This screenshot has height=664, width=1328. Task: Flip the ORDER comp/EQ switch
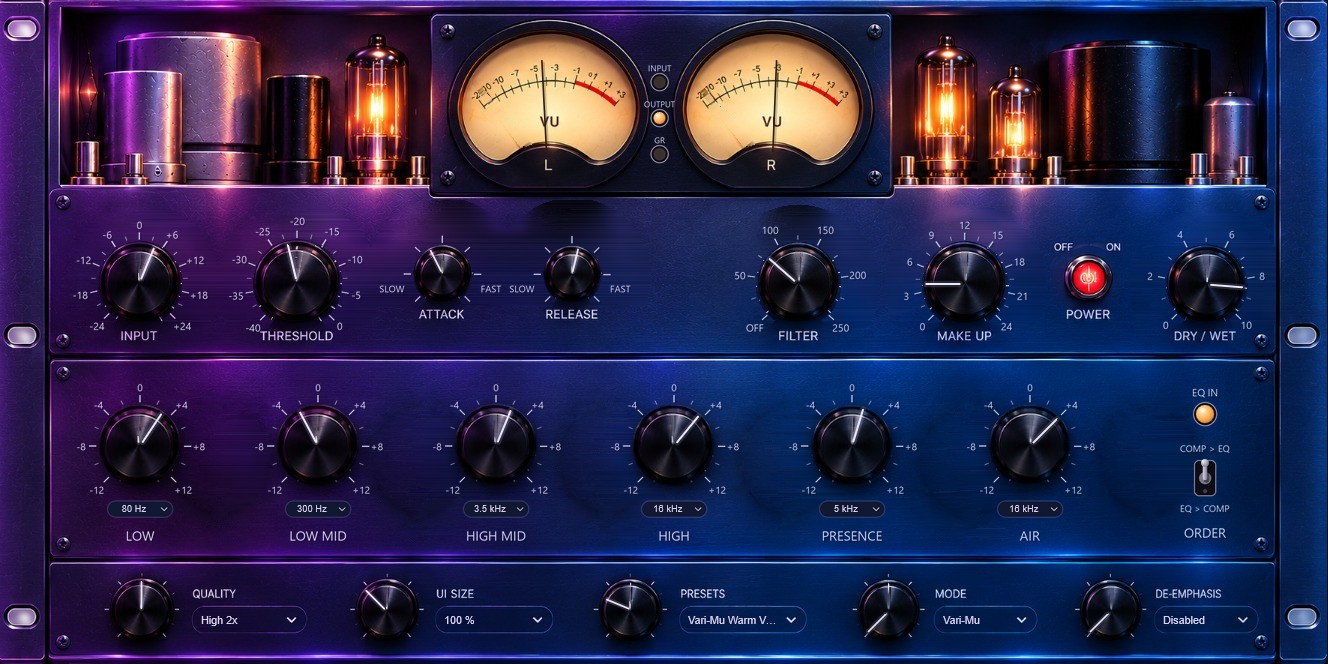[1205, 478]
